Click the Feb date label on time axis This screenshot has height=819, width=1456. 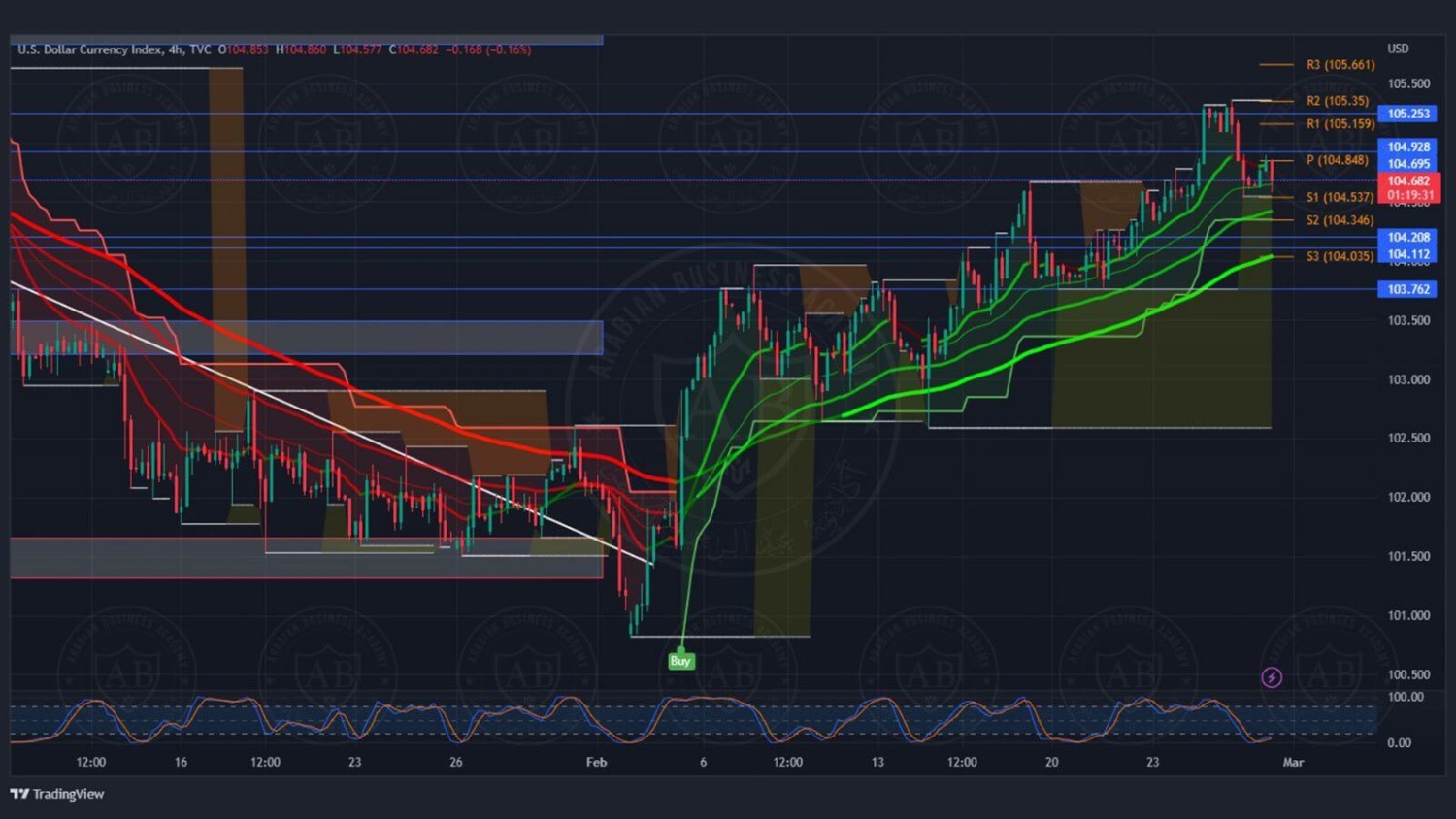tap(596, 763)
